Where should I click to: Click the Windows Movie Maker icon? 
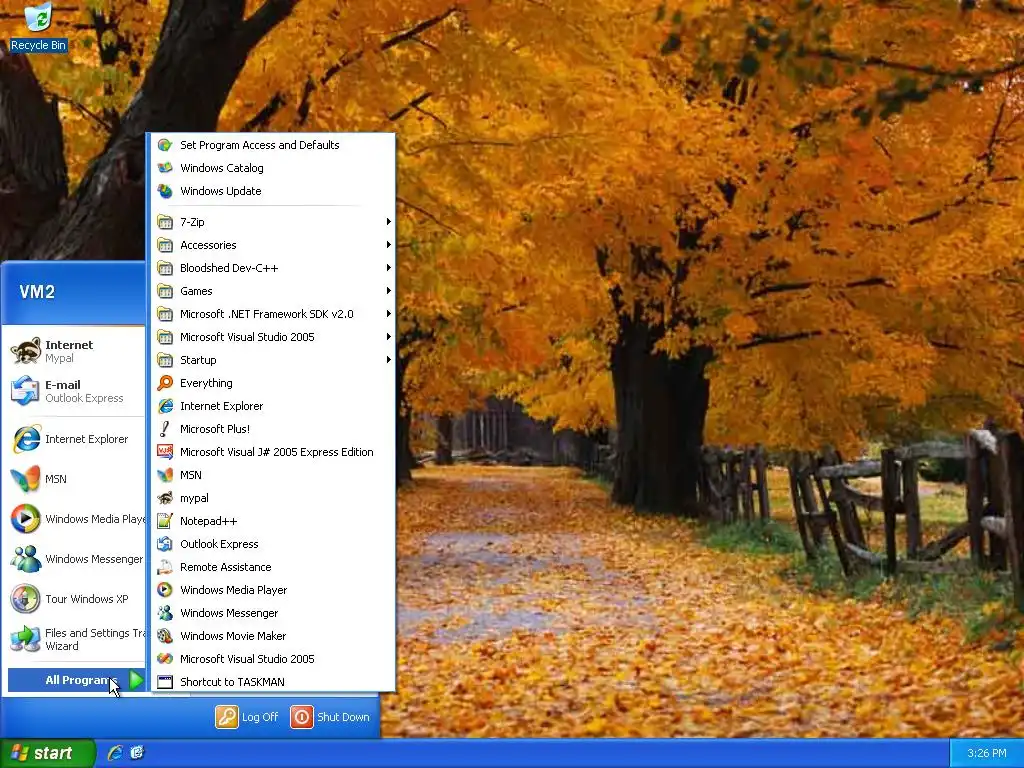[x=165, y=635]
